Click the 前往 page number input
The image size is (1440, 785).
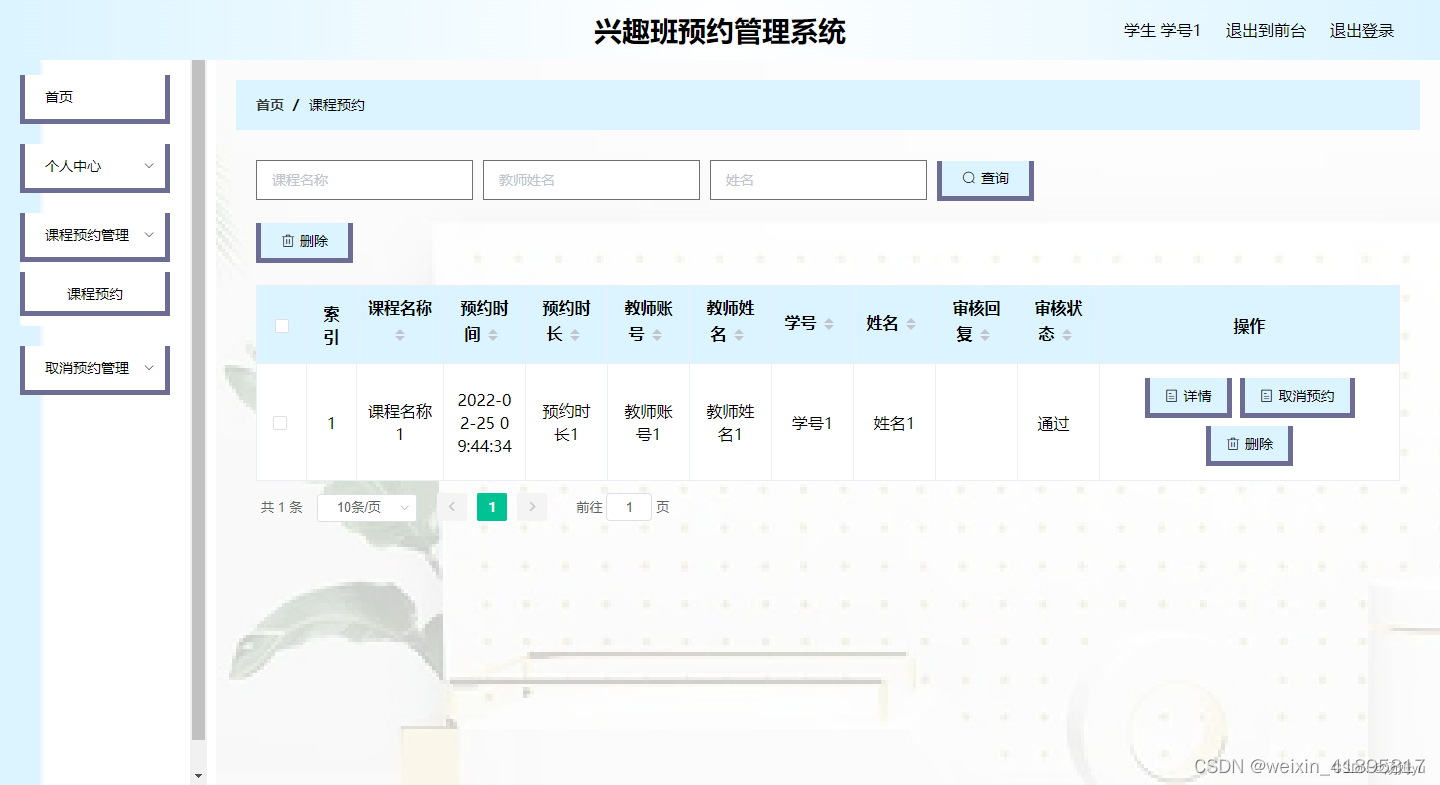point(629,507)
